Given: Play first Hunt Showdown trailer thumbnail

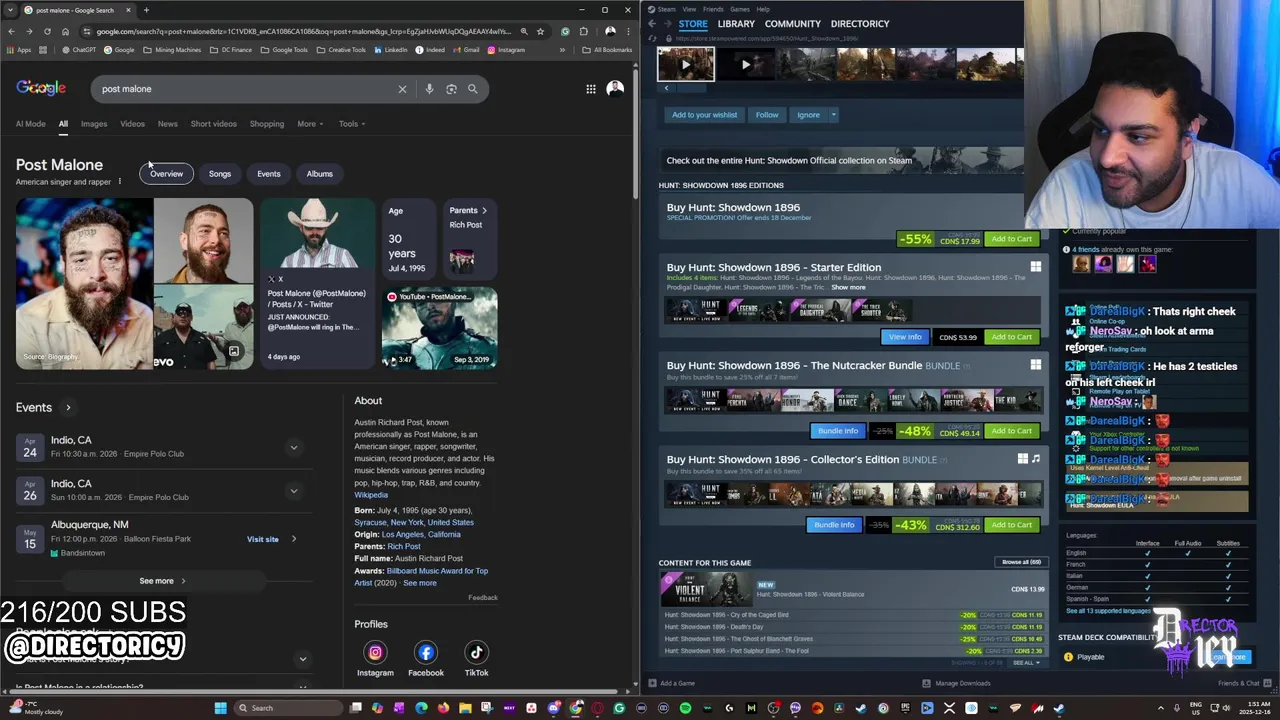Looking at the screenshot, I should (686, 64).
